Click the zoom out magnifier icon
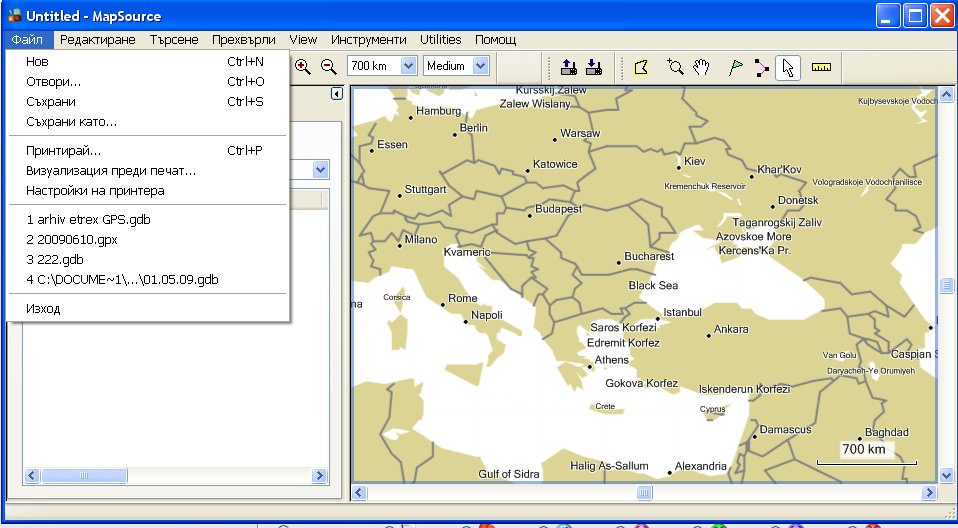This screenshot has width=958, height=528. pos(328,66)
